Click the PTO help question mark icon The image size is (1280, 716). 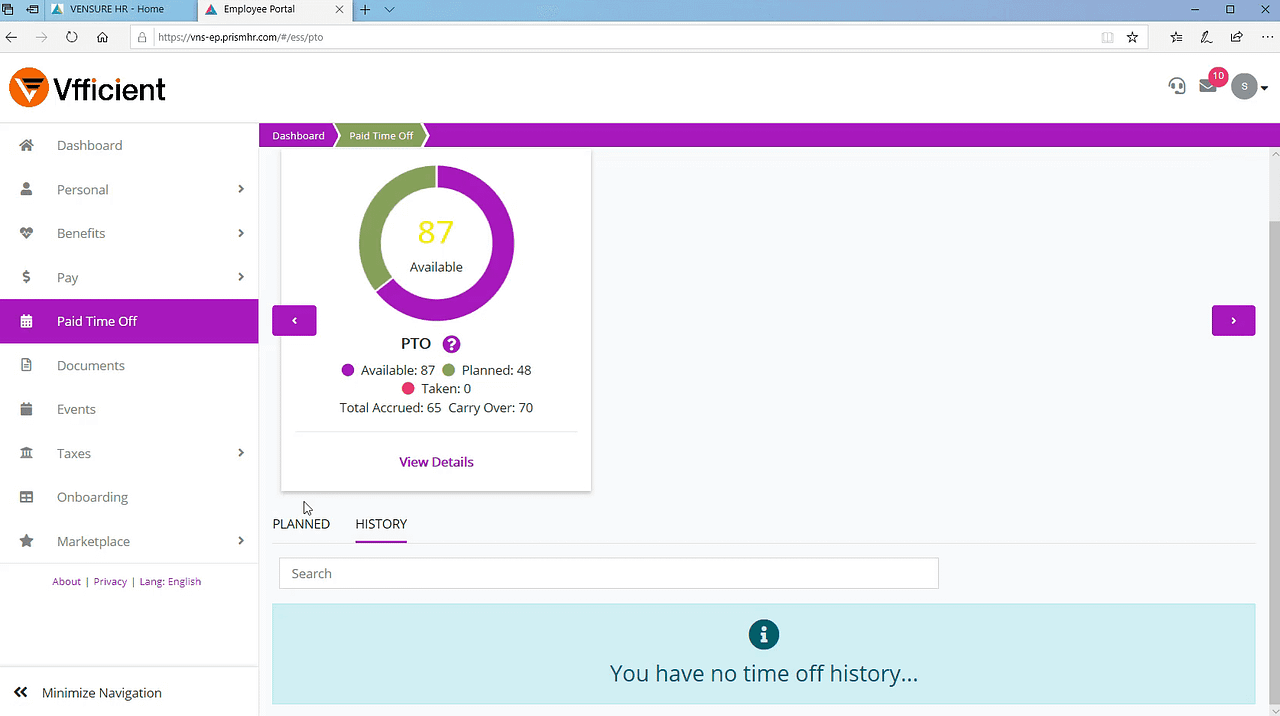[451, 344]
